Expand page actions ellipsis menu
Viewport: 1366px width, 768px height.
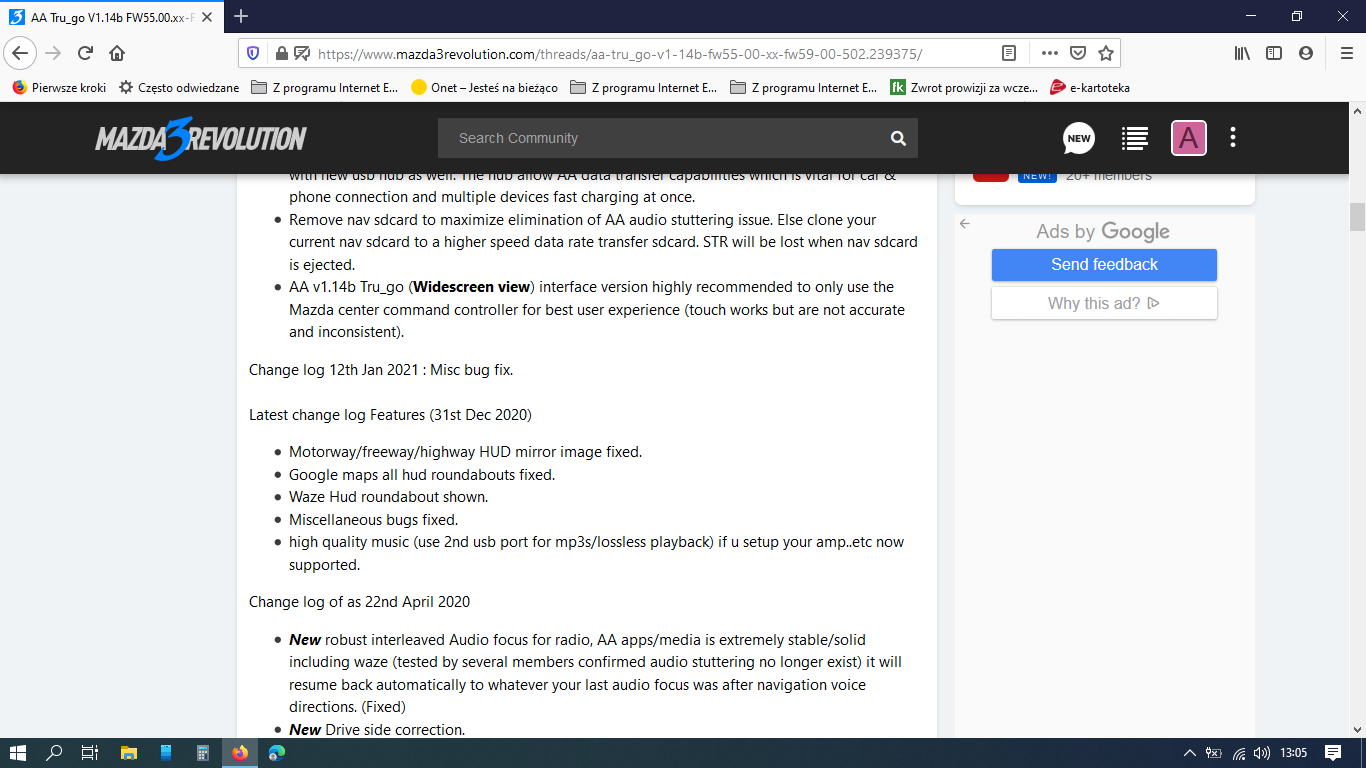click(x=1049, y=53)
